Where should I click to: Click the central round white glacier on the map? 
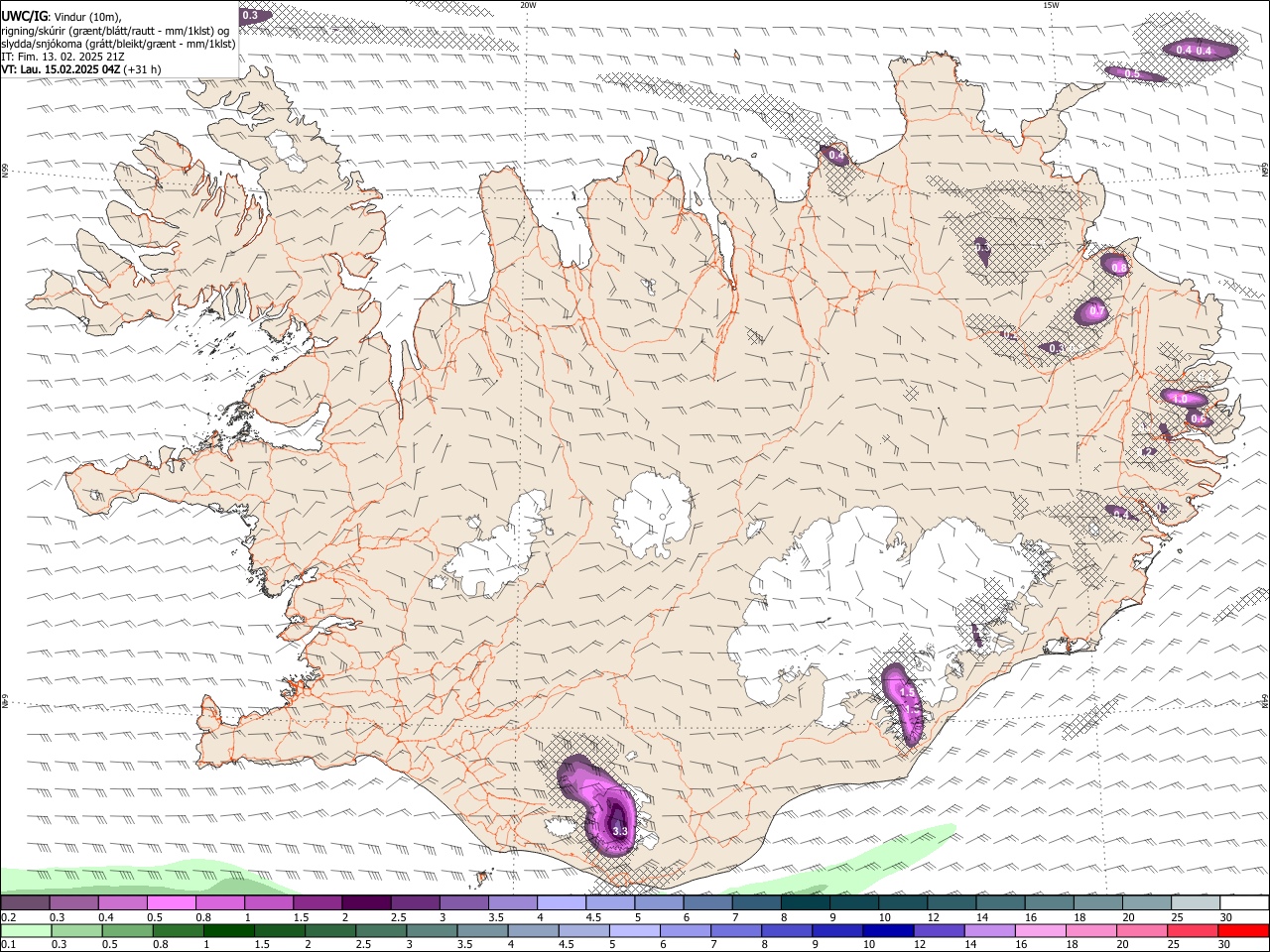[x=653, y=514]
